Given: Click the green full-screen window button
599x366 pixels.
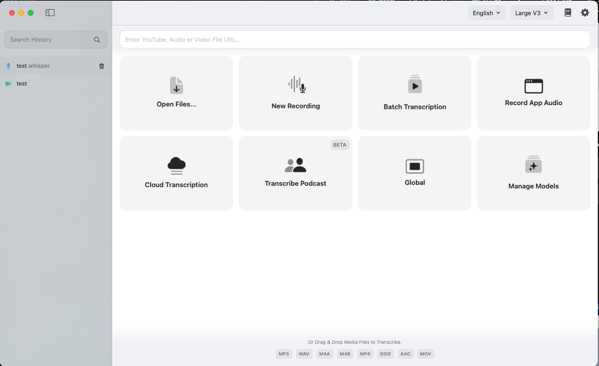Looking at the screenshot, I should (x=31, y=13).
